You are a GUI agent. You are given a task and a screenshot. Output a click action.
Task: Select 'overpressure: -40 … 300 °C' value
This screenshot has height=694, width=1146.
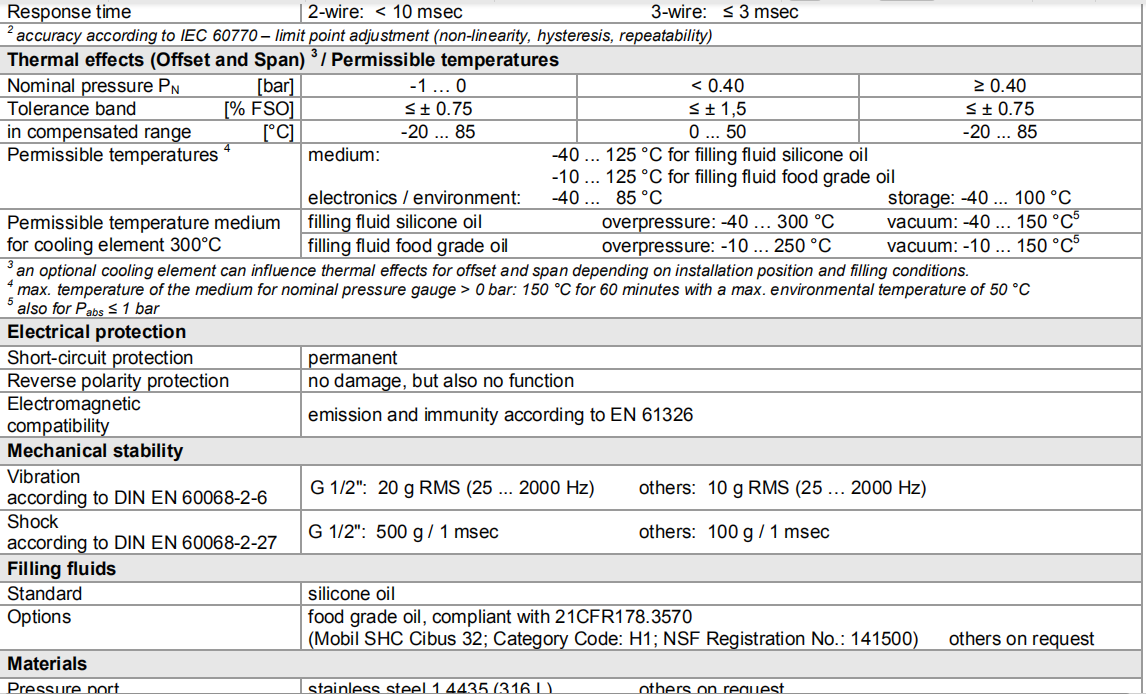(x=717, y=223)
